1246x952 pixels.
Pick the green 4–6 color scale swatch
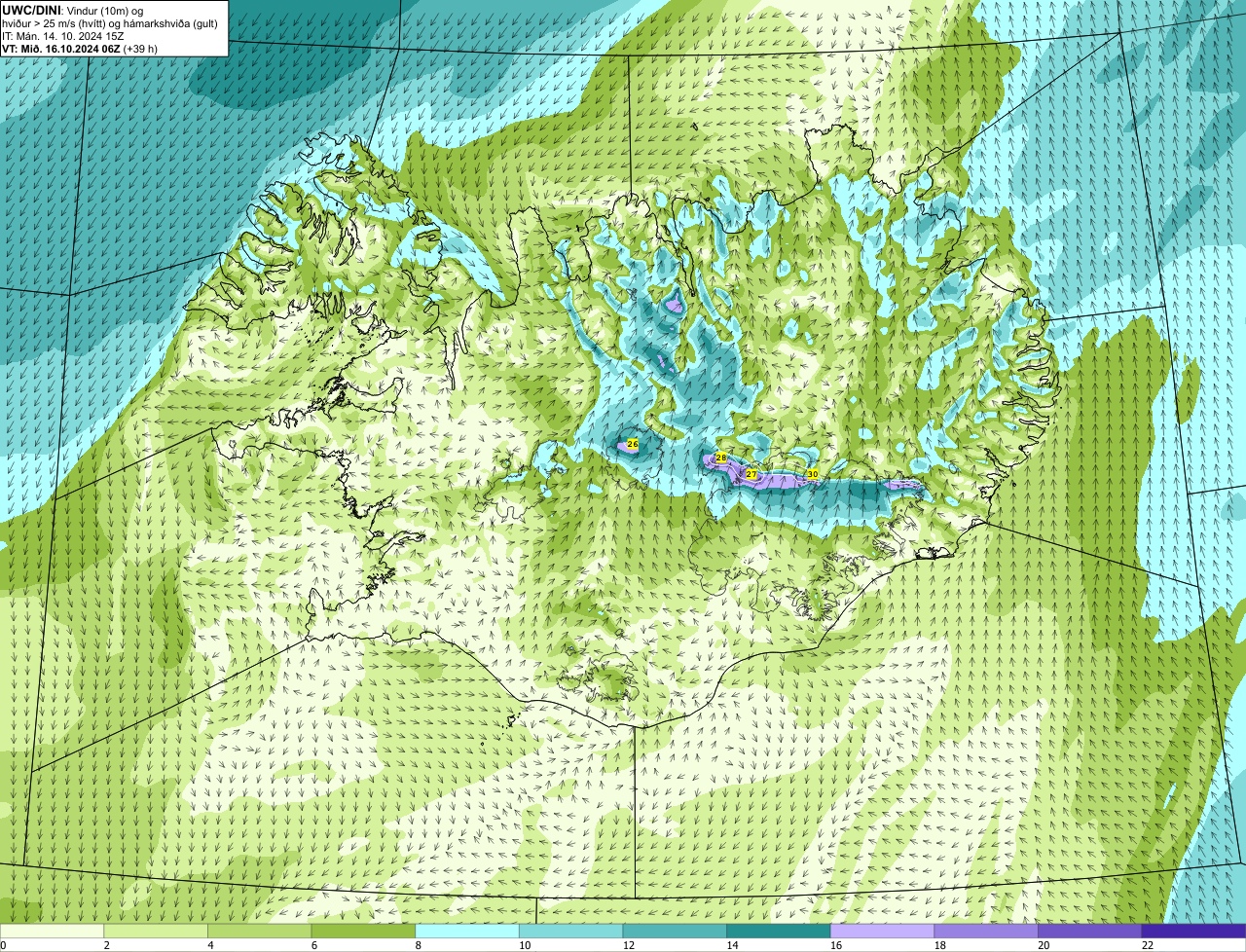260,931
